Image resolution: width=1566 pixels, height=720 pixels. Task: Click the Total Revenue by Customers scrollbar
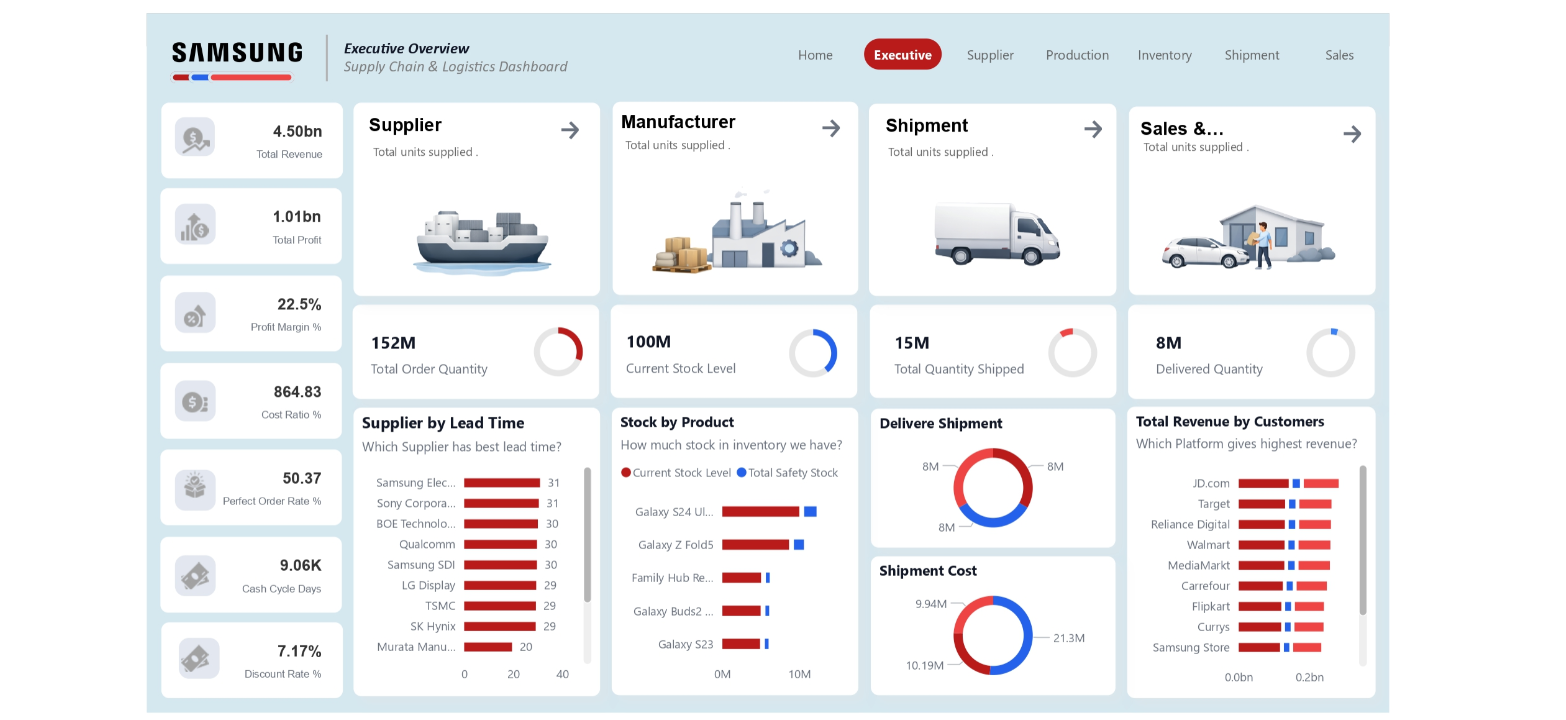click(1363, 540)
